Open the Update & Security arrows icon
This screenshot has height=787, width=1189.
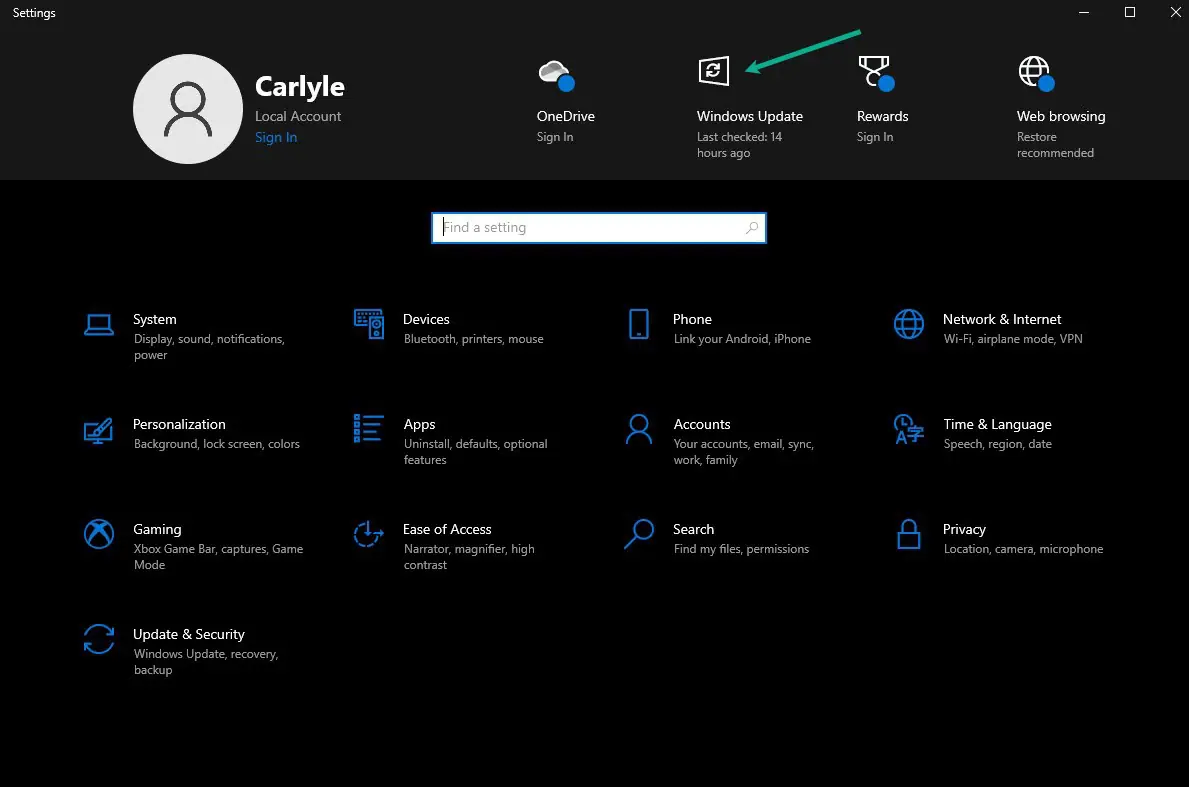click(99, 639)
